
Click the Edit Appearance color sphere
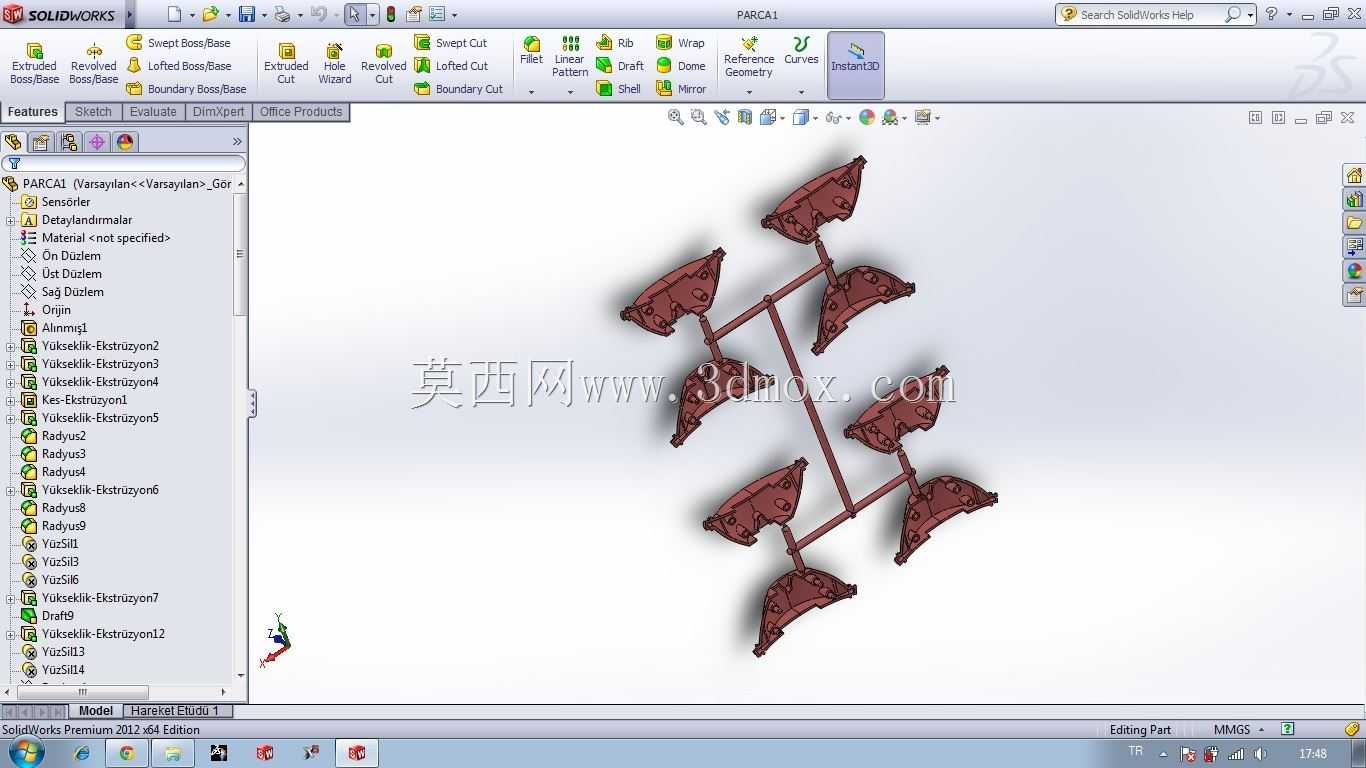866,117
